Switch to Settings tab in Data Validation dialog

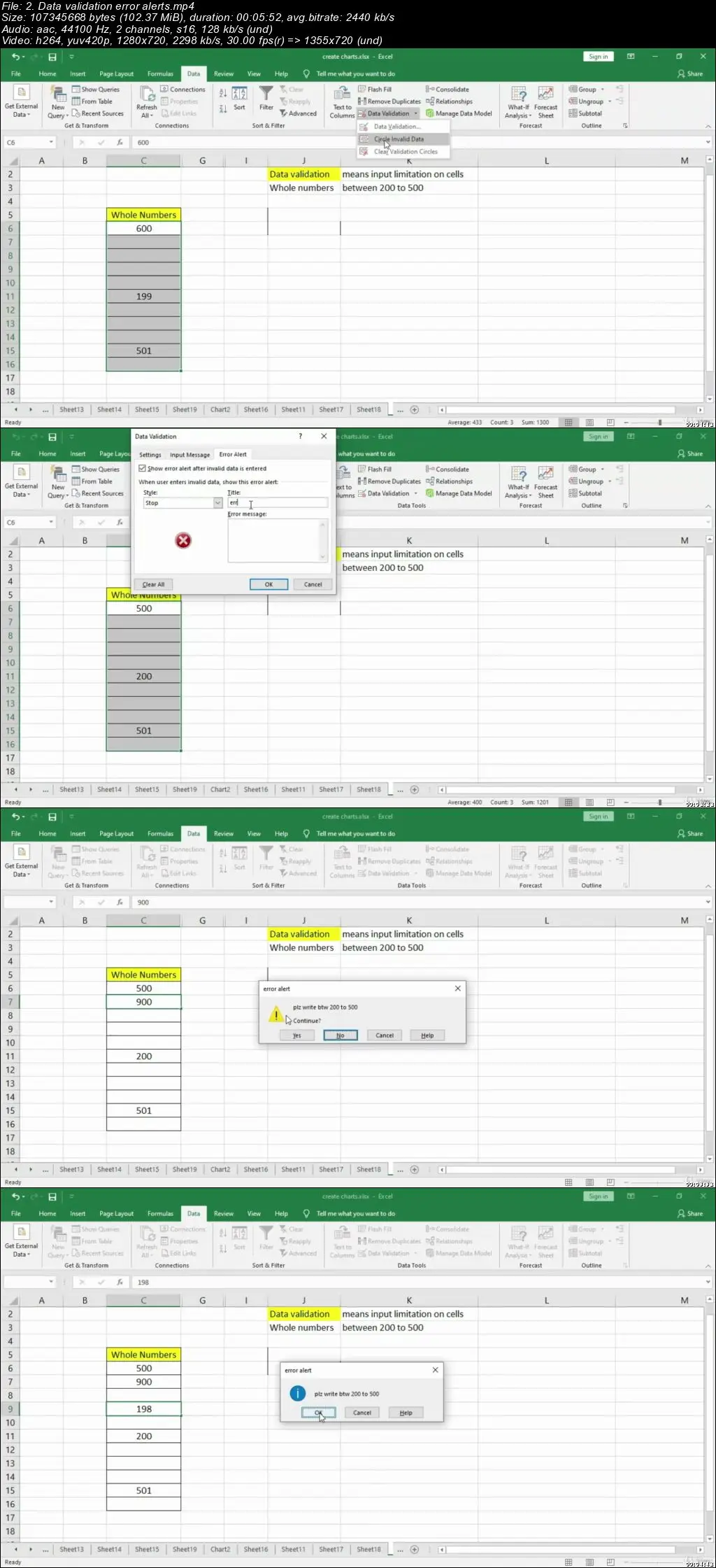150,455
